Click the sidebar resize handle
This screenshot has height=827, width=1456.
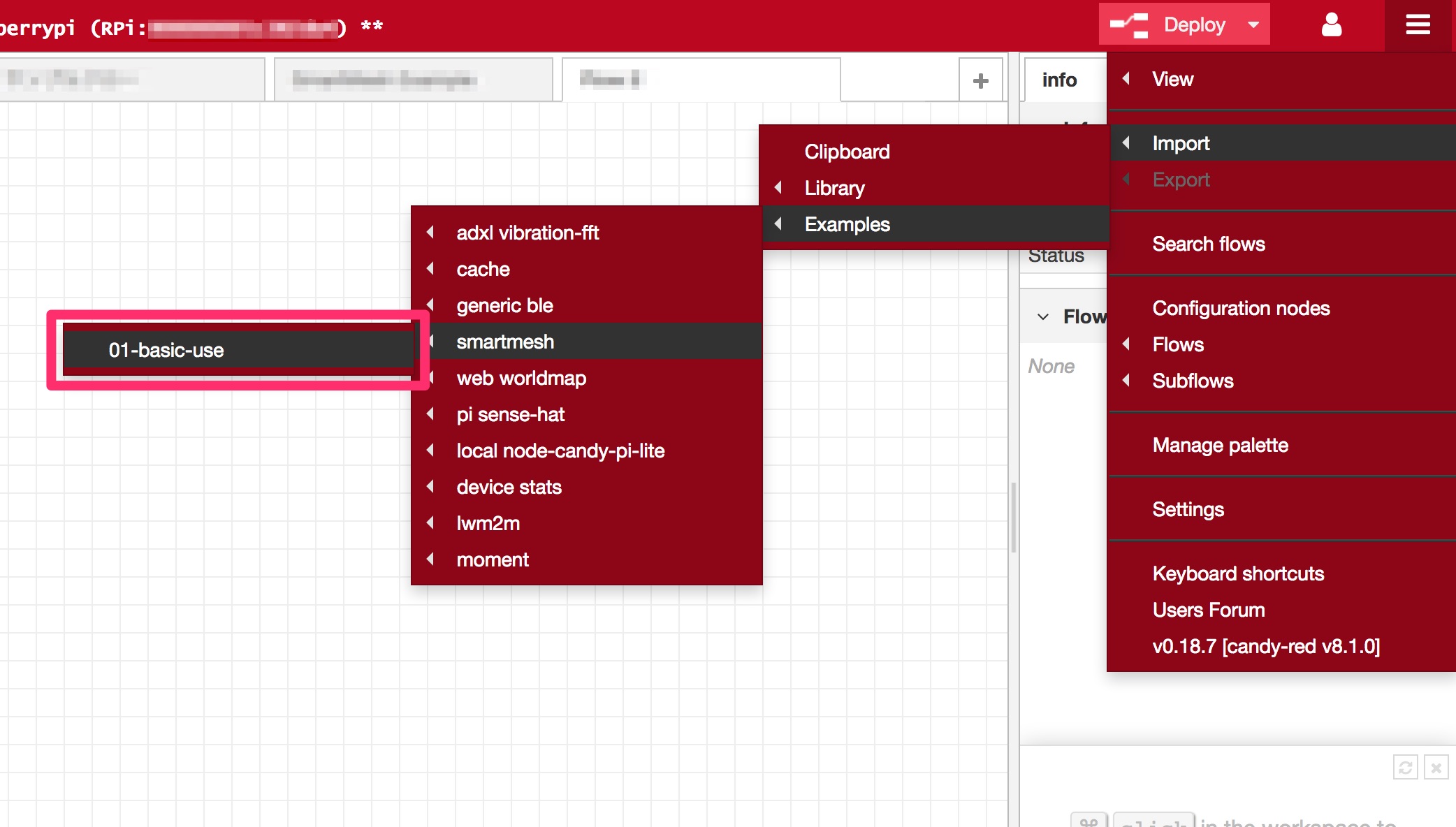1014,517
